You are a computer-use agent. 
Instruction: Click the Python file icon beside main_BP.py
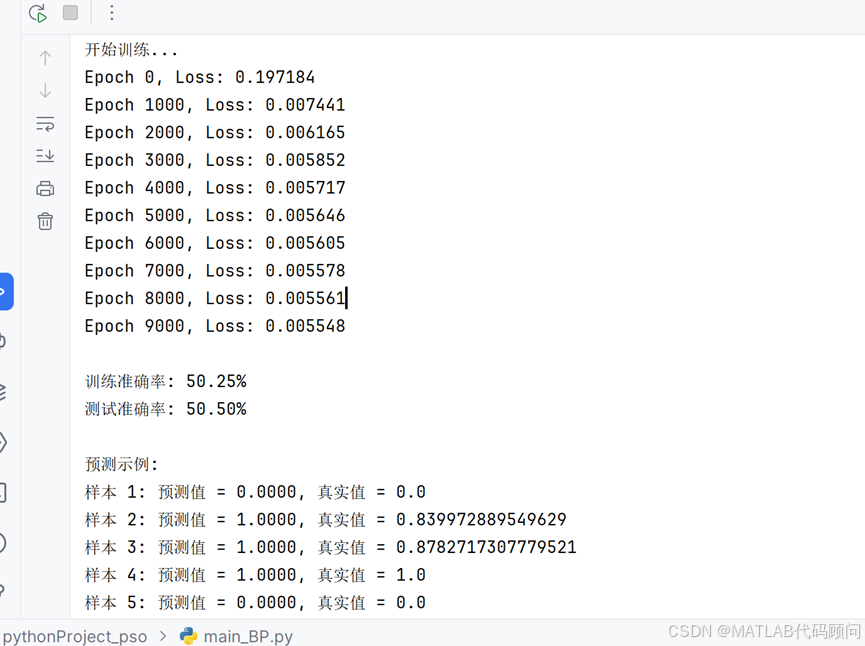(x=189, y=636)
